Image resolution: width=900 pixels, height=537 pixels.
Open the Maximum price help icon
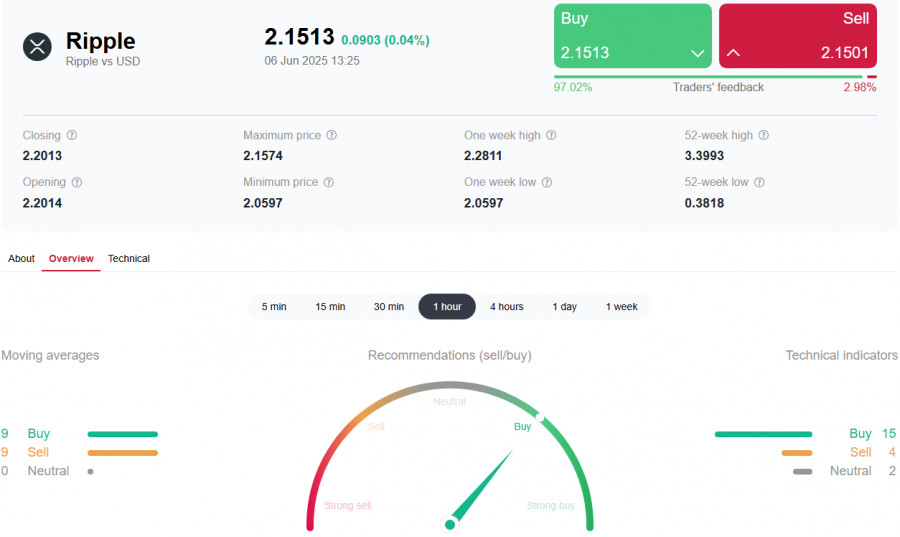click(332, 135)
